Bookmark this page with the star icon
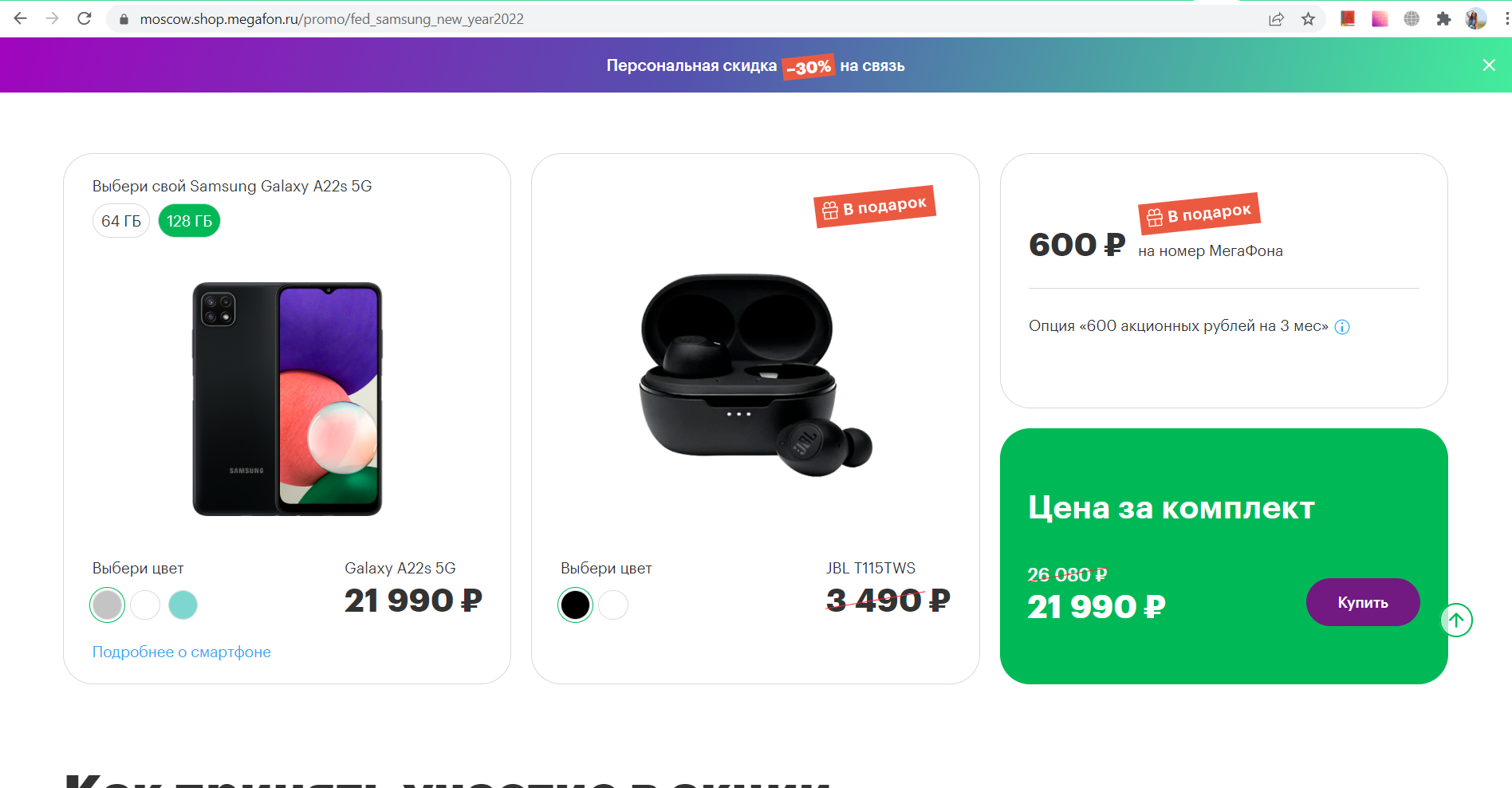This screenshot has height=788, width=1512. point(1308,19)
